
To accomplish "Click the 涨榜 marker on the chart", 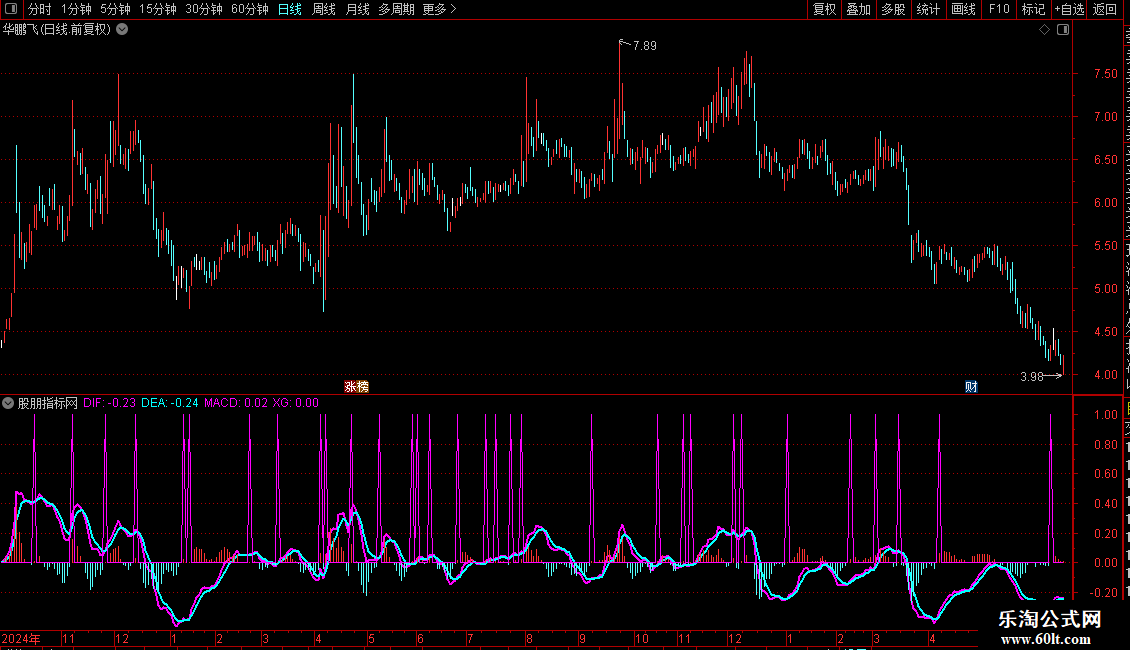I will [x=357, y=387].
